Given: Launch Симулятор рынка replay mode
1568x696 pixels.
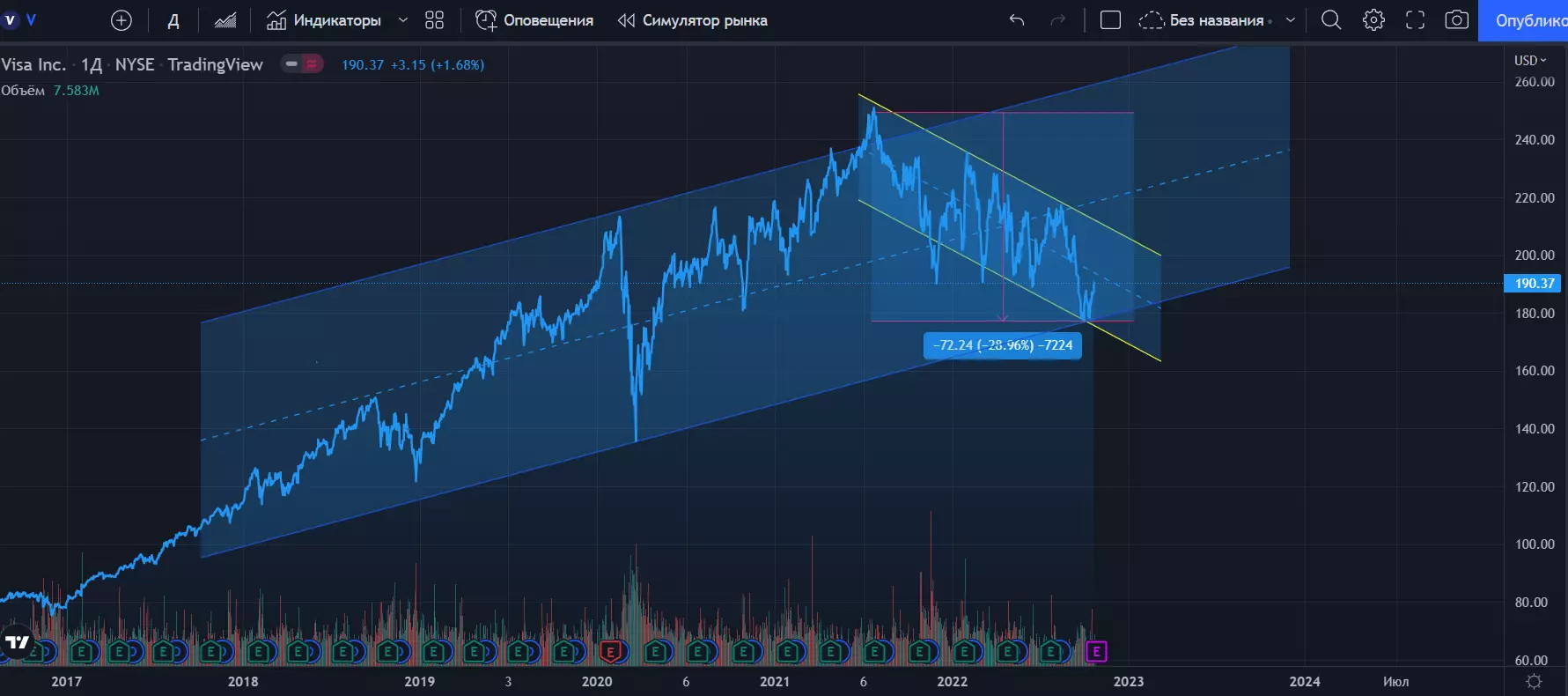Looking at the screenshot, I should (x=692, y=20).
